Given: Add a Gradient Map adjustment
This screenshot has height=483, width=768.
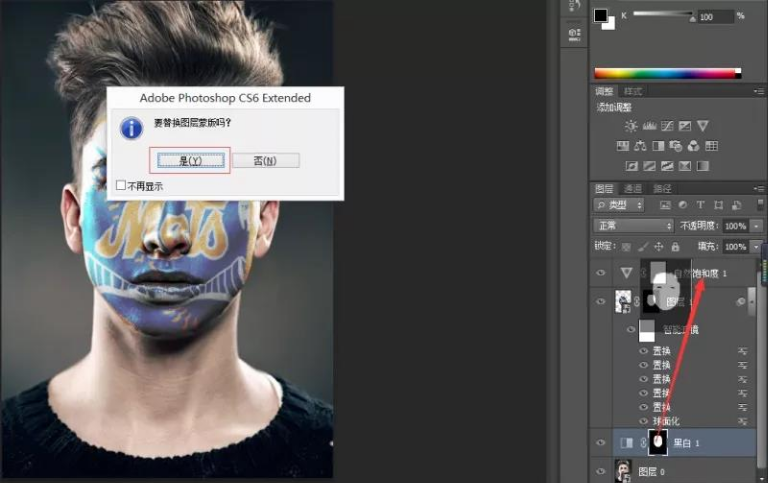Looking at the screenshot, I should click(x=703, y=166).
